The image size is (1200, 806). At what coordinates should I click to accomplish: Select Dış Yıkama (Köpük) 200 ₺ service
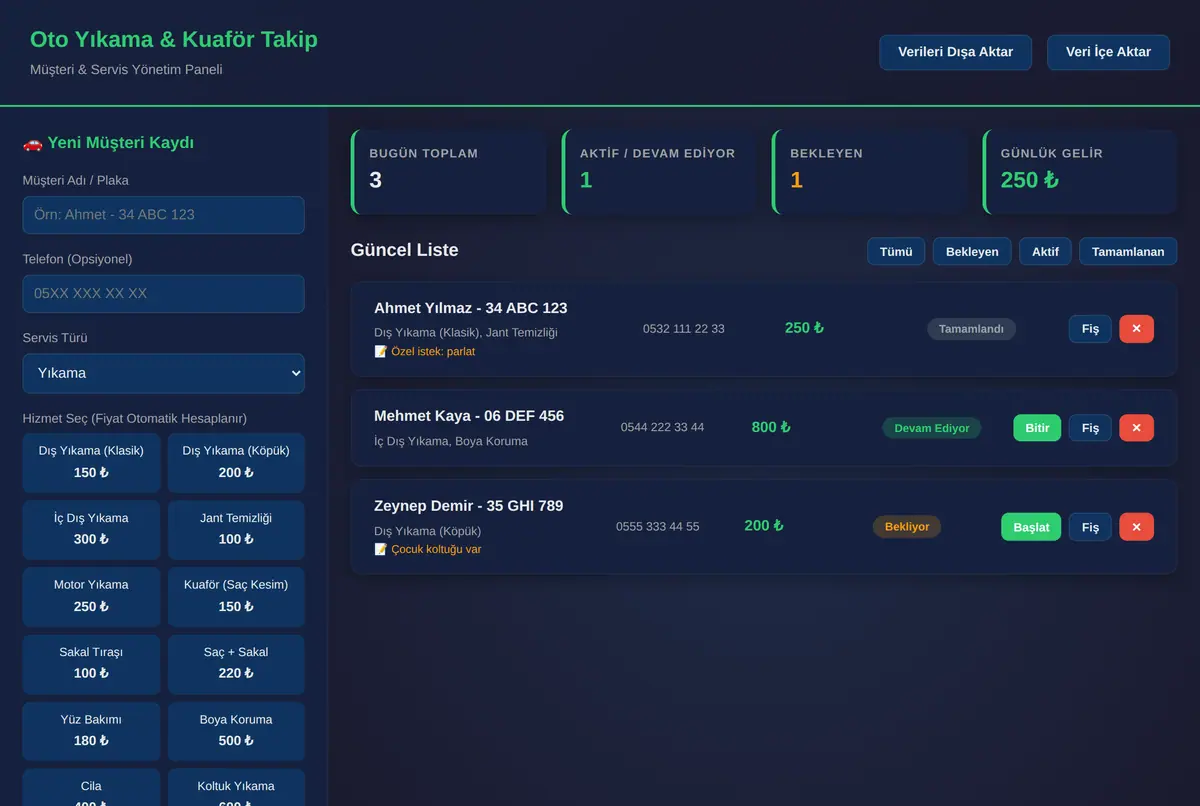[x=236, y=462]
